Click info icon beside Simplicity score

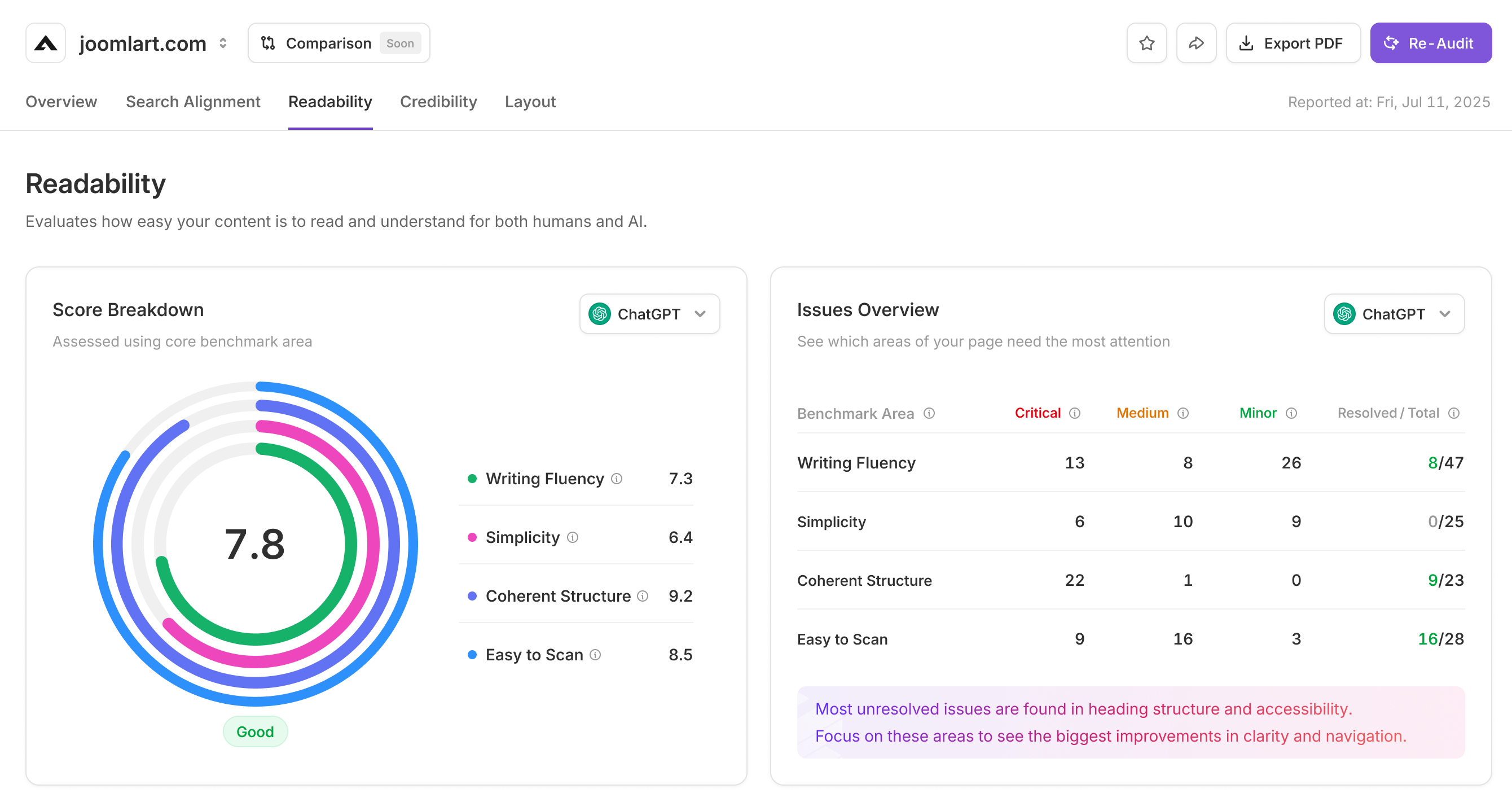(573, 537)
